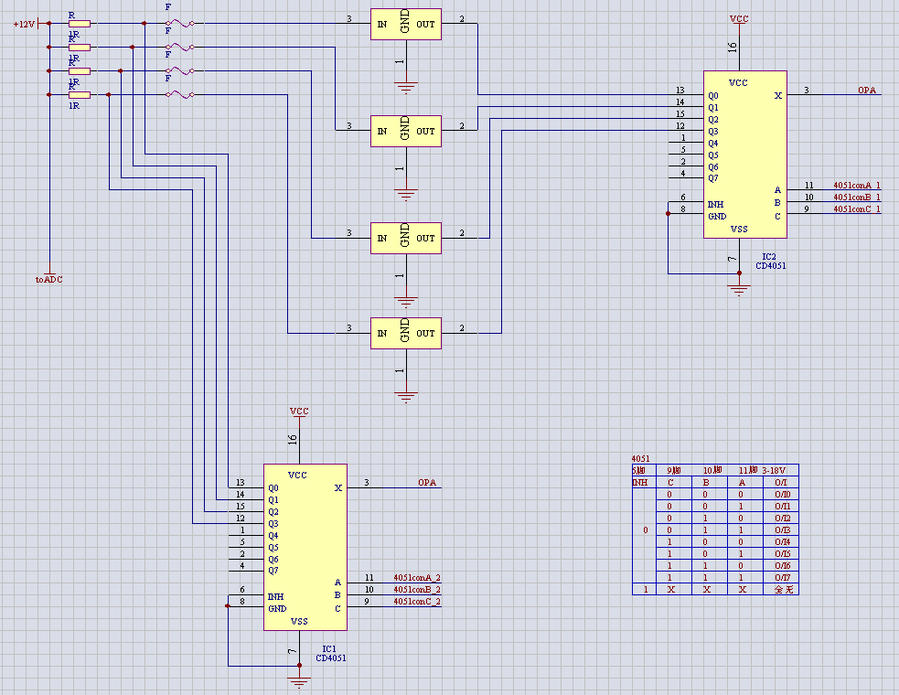The image size is (899, 695).
Task: Select the regulator block driving IC2 pin Q1
Action: [406, 131]
